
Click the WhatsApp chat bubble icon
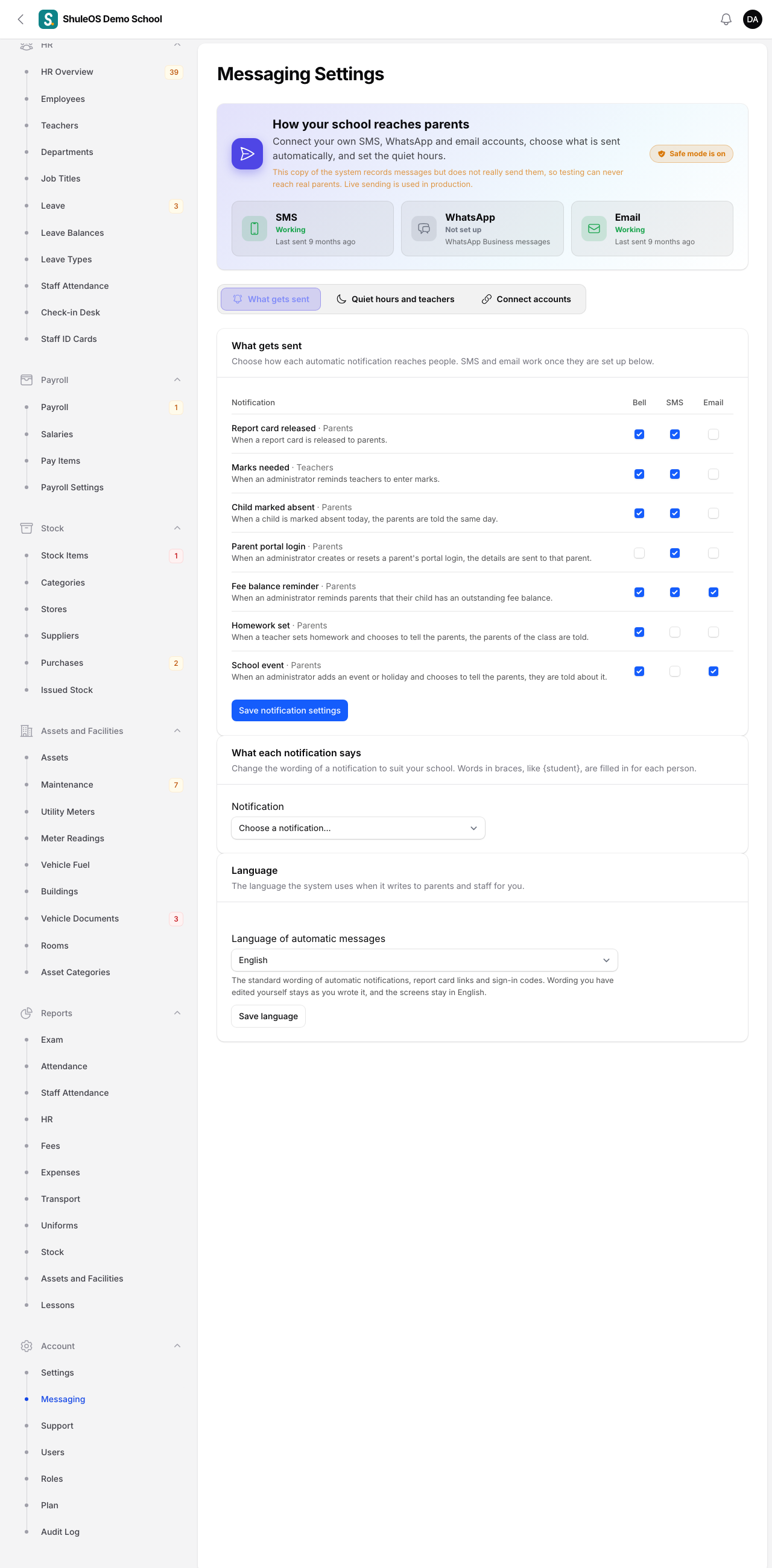[x=424, y=228]
